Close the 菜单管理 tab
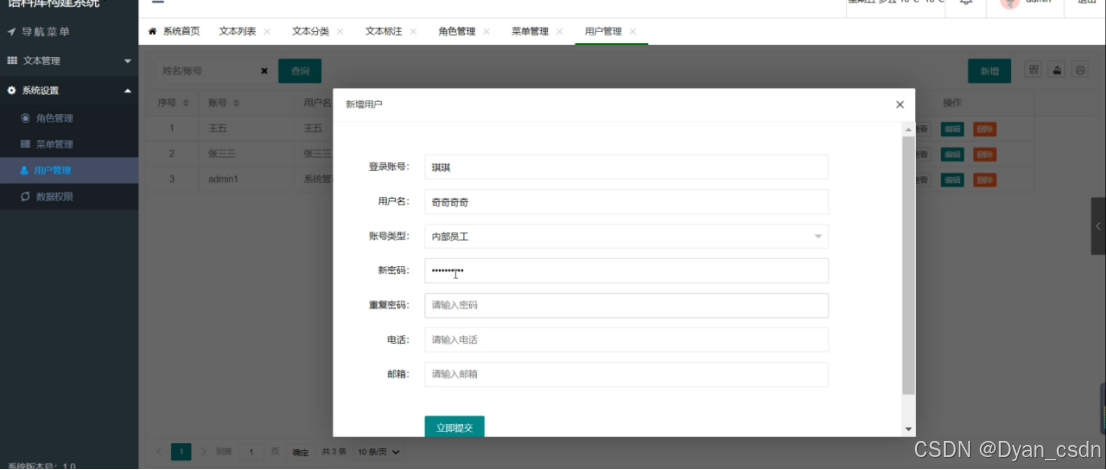 click(x=559, y=32)
